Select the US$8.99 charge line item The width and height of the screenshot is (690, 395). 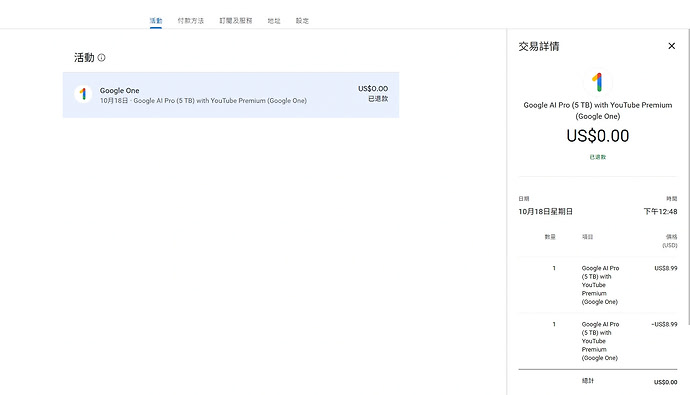(598, 285)
